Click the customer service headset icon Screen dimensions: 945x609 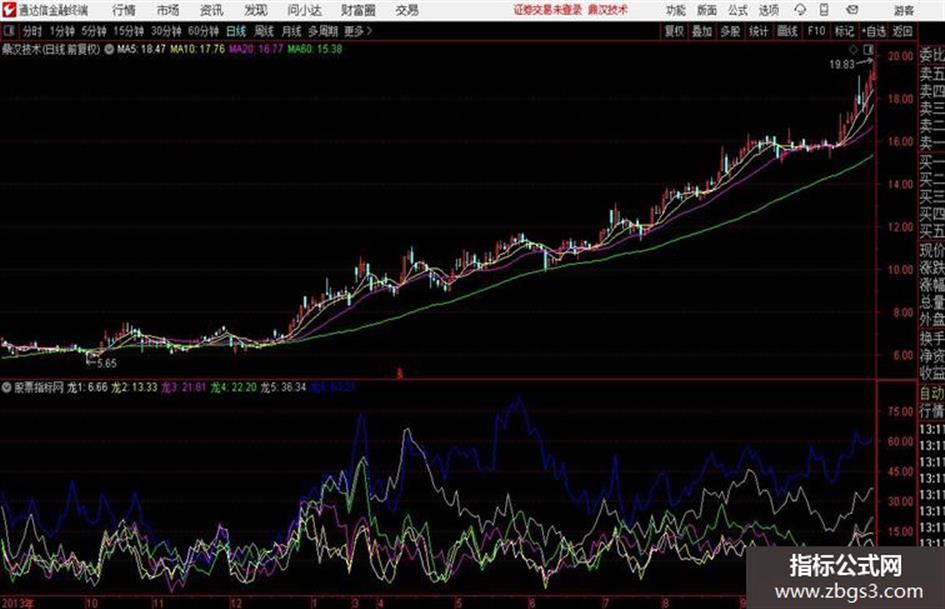[x=800, y=10]
